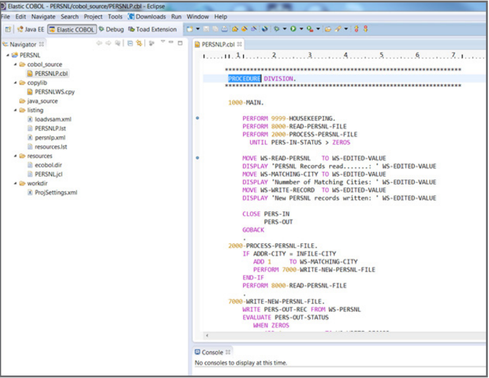Viewport: 489px width, 378px height.
Task: Switch to the Toad Extension perspective
Action: [153, 29]
